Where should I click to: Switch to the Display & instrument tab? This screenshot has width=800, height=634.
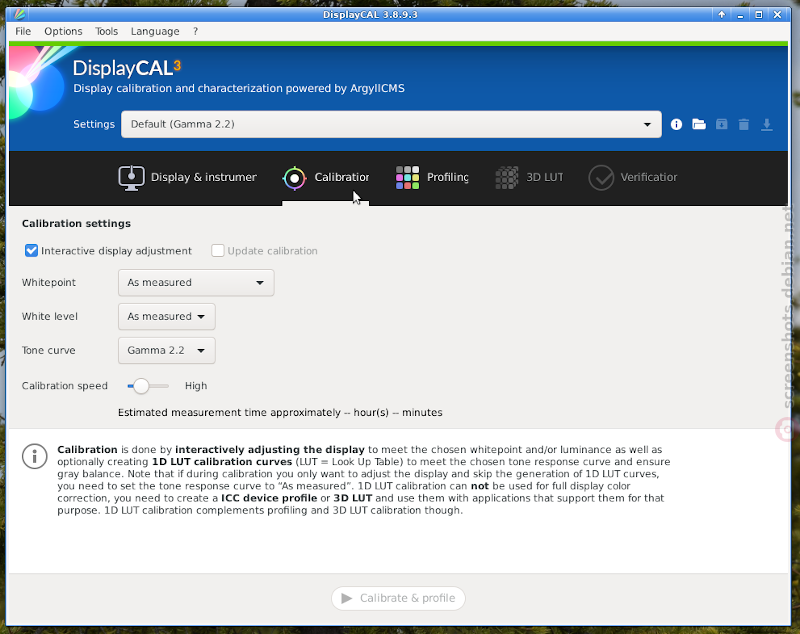tap(188, 178)
